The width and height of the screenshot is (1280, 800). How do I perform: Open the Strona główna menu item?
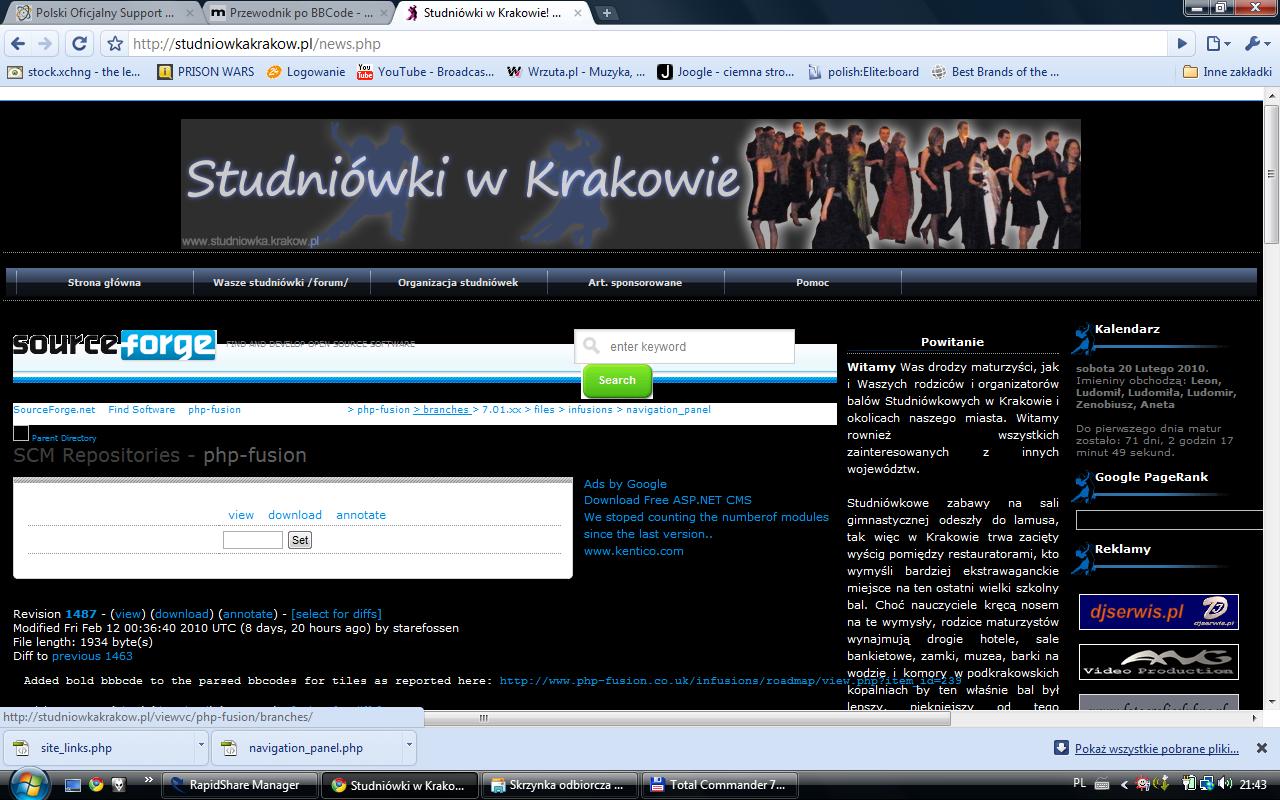click(x=104, y=283)
